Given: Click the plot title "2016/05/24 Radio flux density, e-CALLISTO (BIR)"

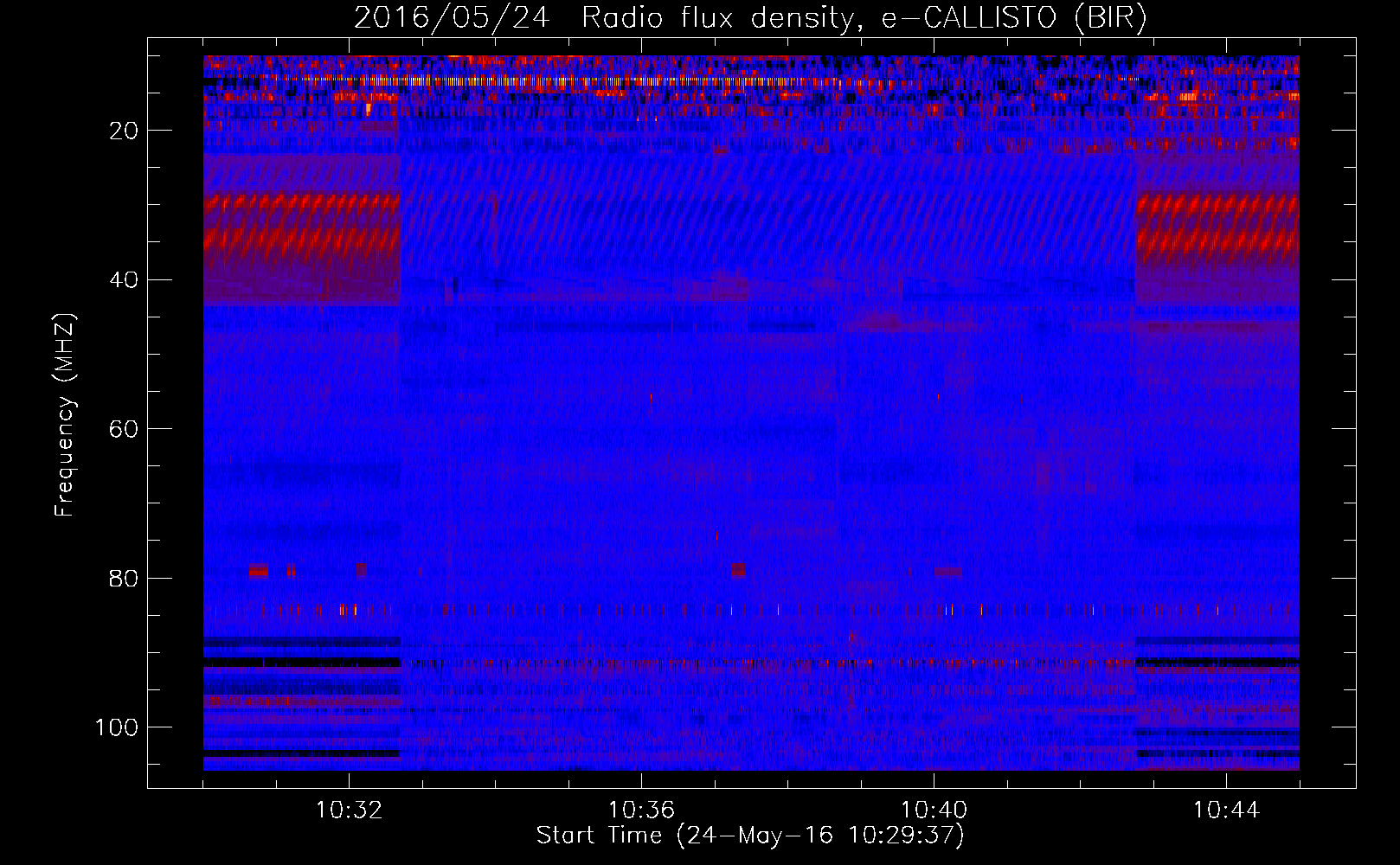Looking at the screenshot, I should (x=750, y=17).
